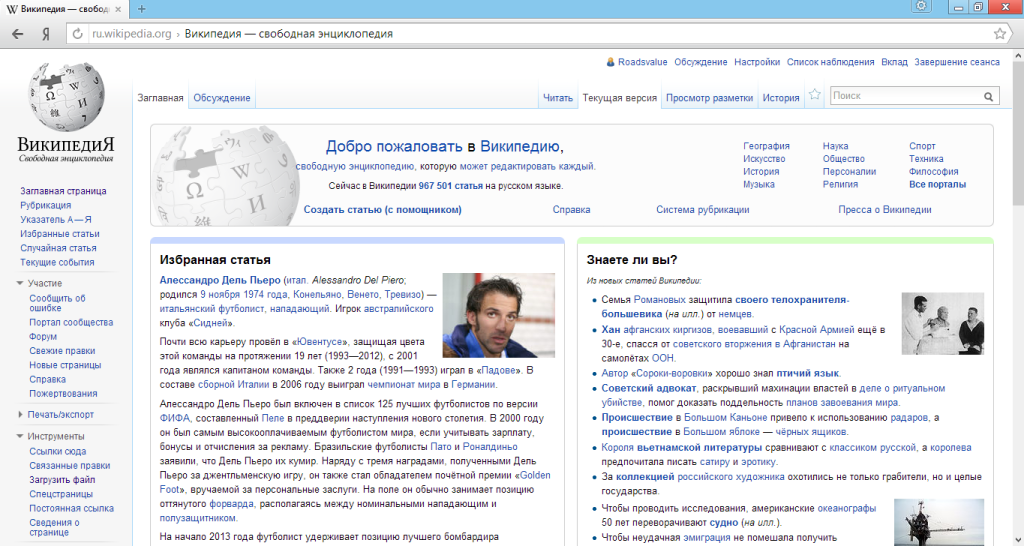Click the Del Piero portrait thumbnail
The image size is (1024, 546).
498,315
